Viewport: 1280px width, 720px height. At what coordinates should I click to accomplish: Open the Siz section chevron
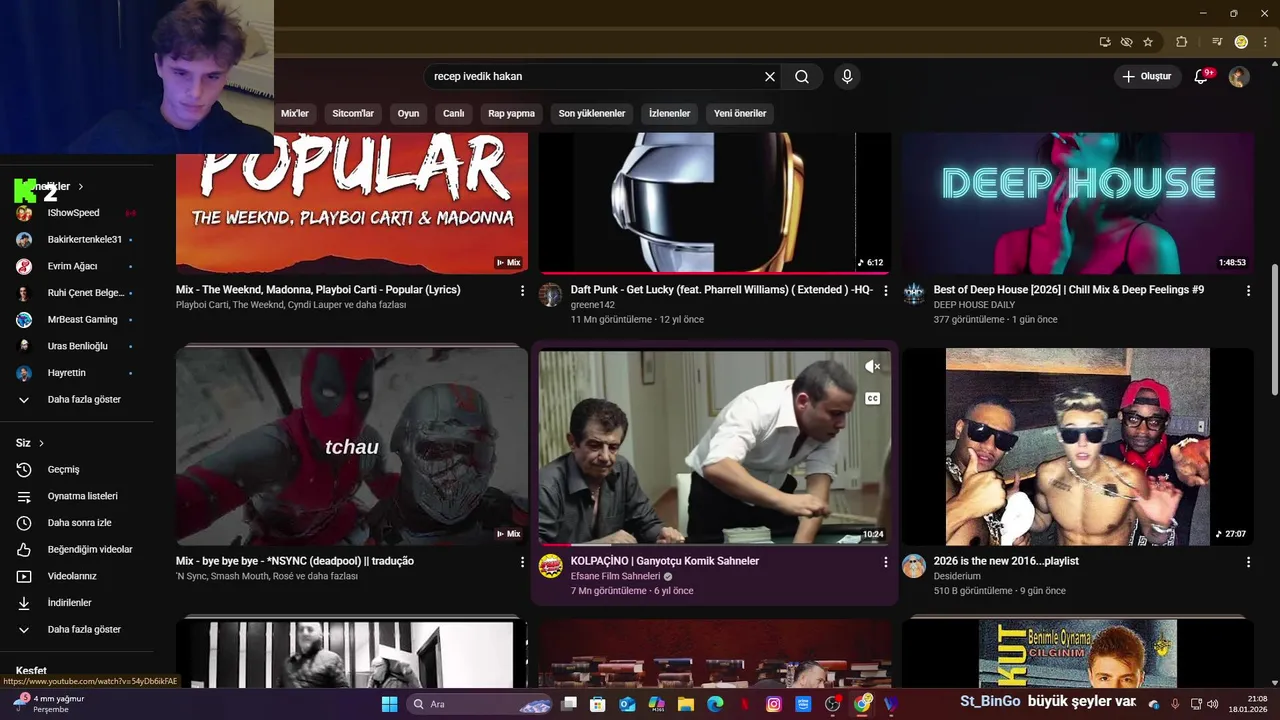click(x=41, y=443)
